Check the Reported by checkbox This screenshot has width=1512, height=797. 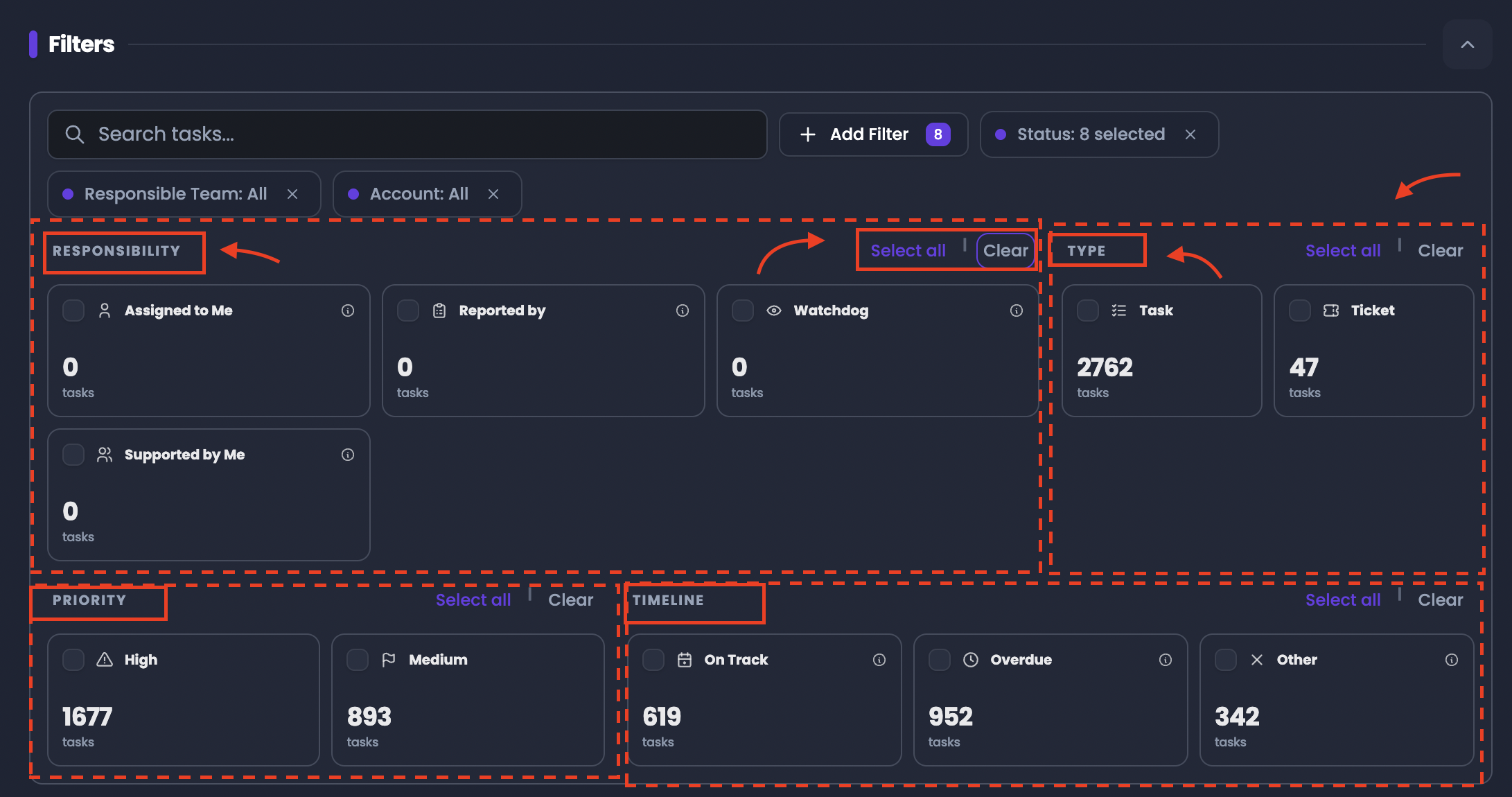pyautogui.click(x=408, y=310)
